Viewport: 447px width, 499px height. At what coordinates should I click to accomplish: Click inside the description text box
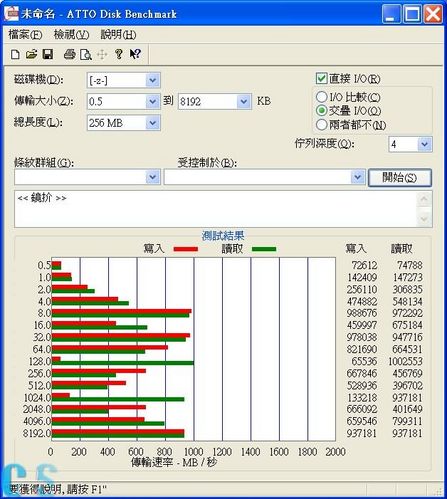click(x=216, y=209)
